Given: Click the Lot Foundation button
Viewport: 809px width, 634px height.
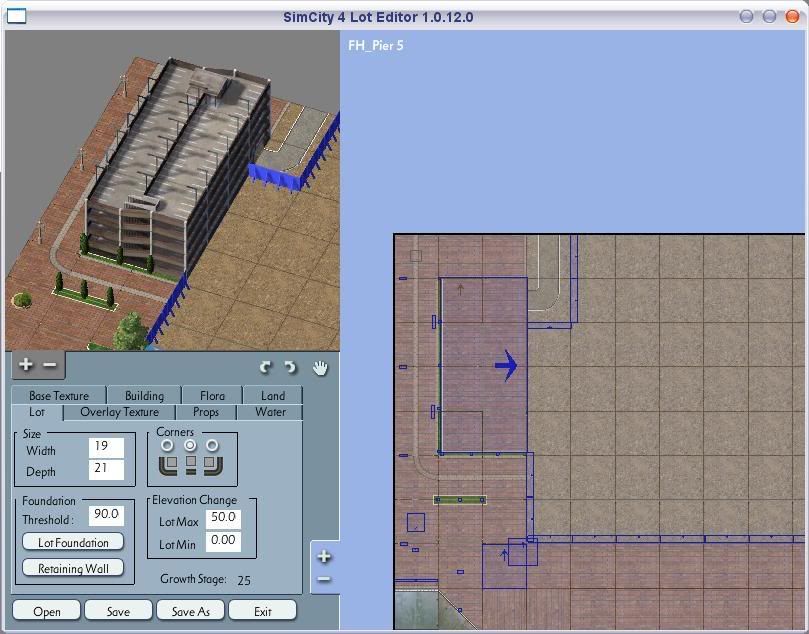Looking at the screenshot, I should (x=73, y=542).
